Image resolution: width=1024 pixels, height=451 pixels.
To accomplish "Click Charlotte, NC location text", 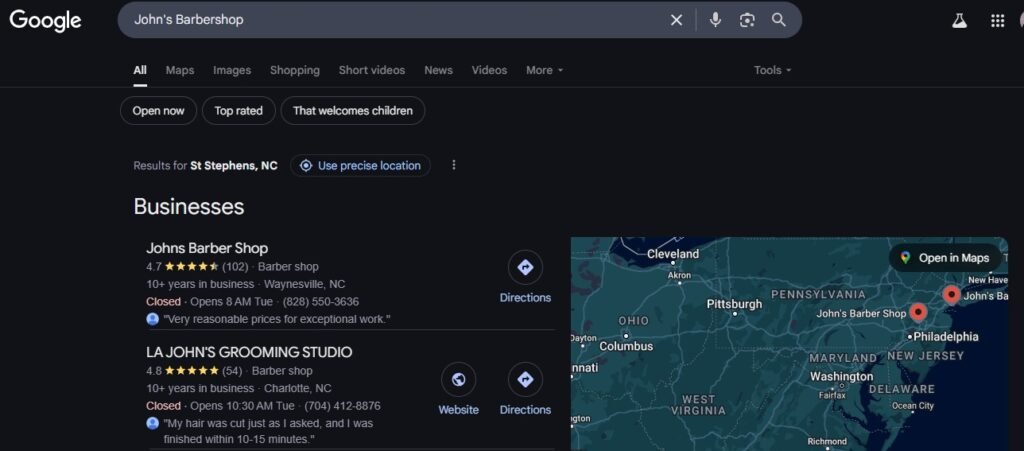I will pyautogui.click(x=298, y=388).
